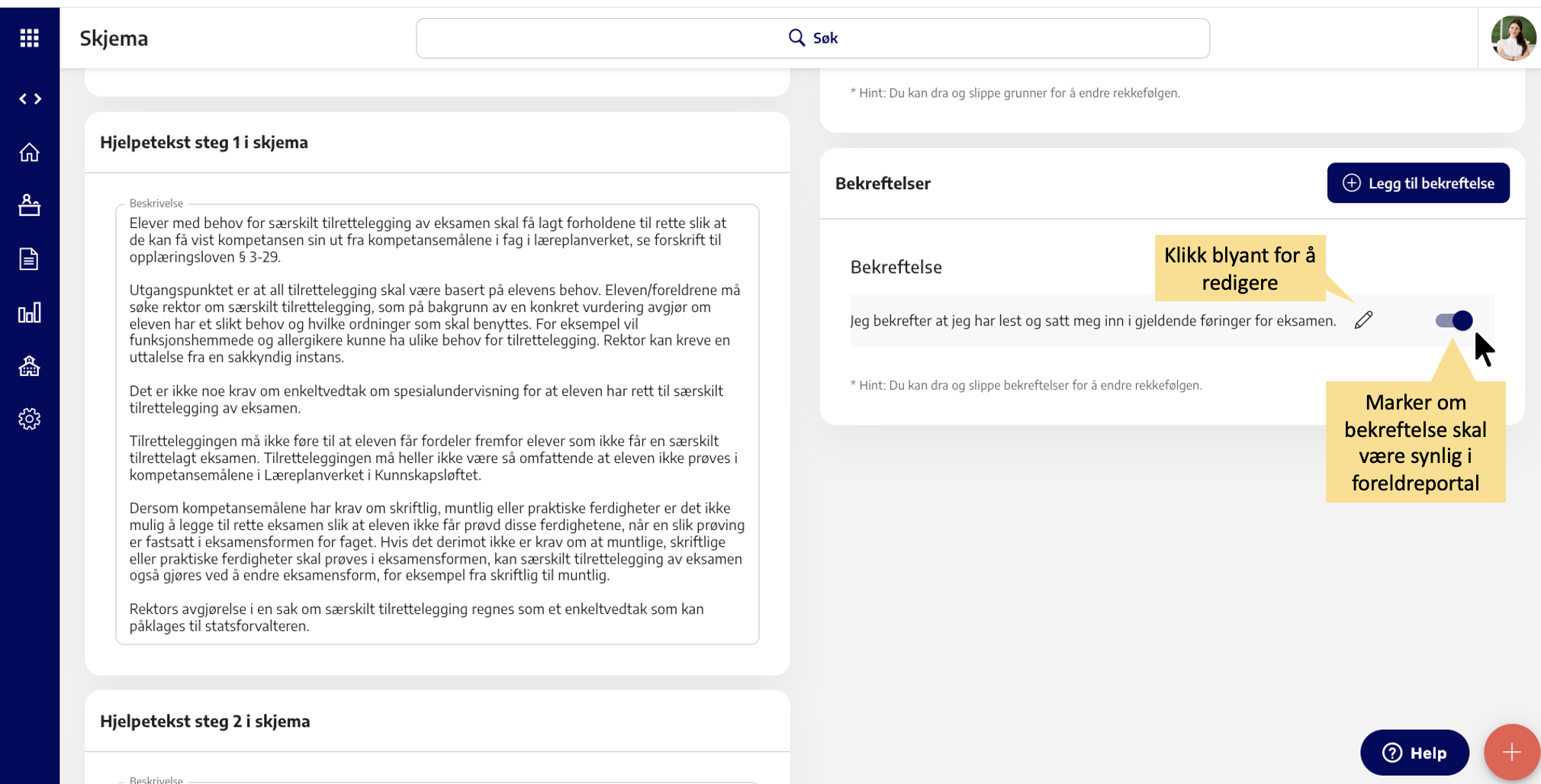Open the Help button

click(x=1414, y=753)
